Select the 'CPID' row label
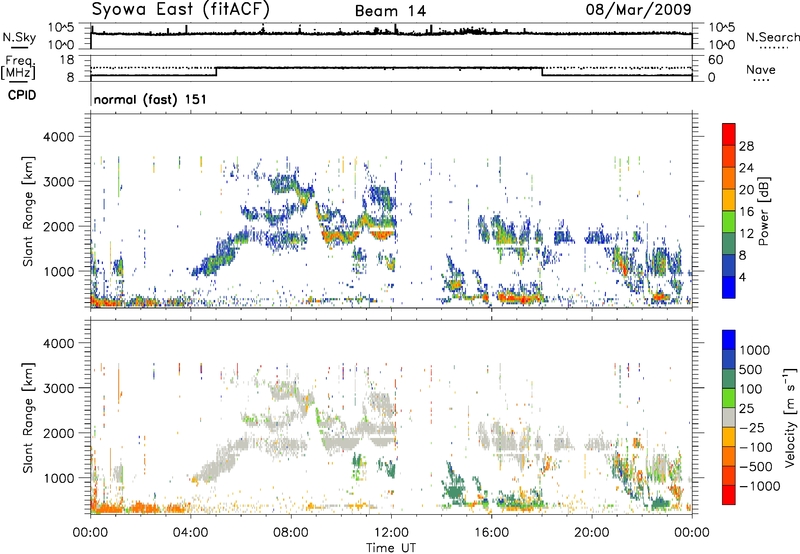 pyautogui.click(x=22, y=95)
